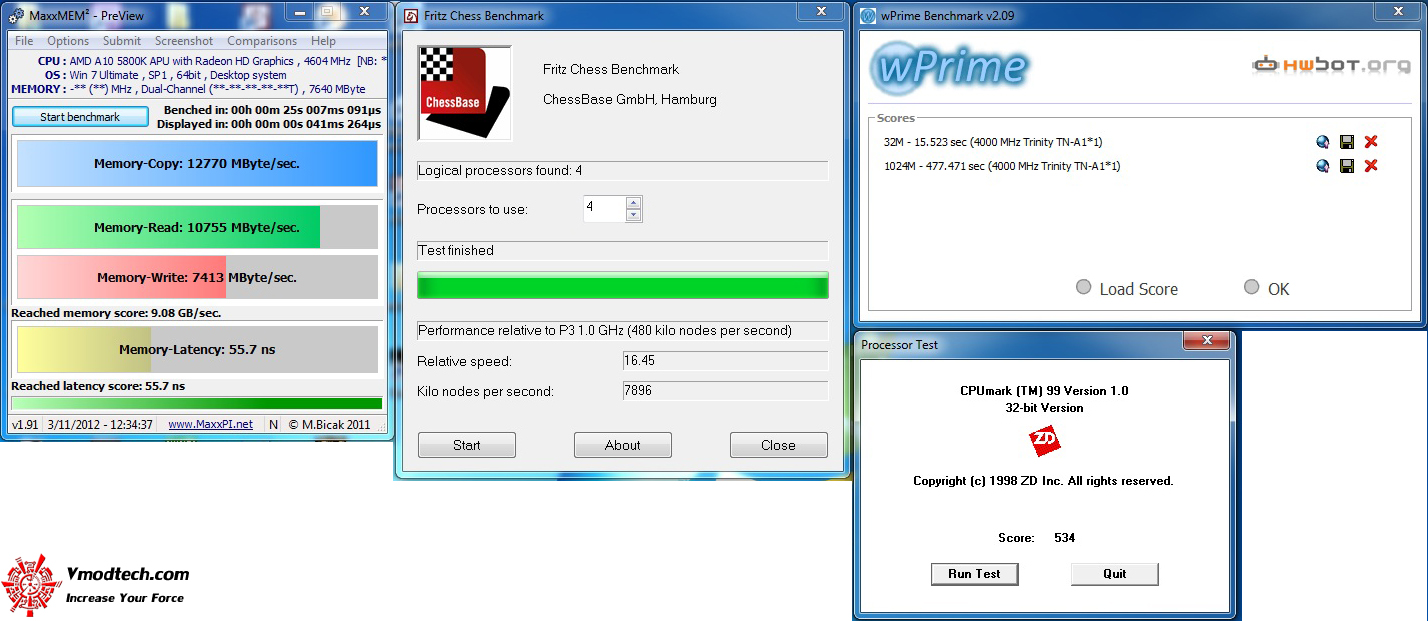Click the hwbot.org logo in wPrime
This screenshot has width=1428, height=621.
(x=1331, y=65)
